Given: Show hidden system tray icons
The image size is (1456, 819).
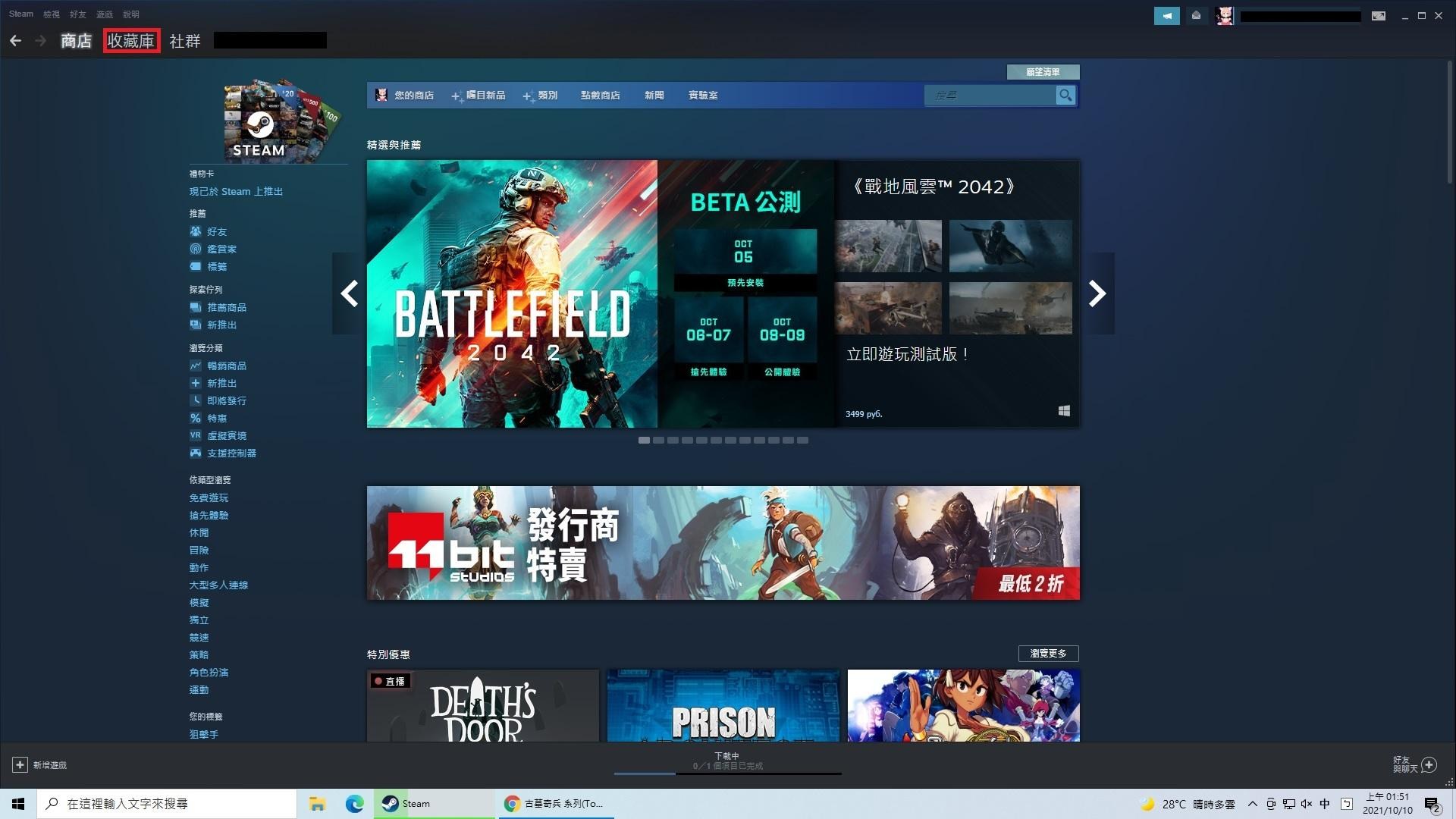Looking at the screenshot, I should point(1252,804).
